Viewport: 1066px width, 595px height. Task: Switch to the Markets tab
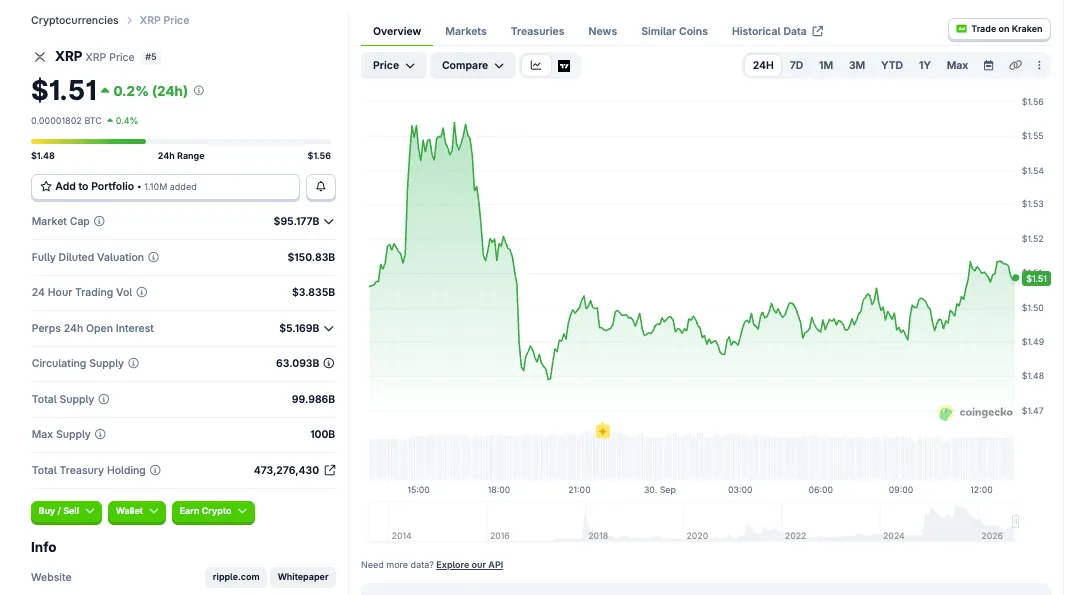coord(466,31)
